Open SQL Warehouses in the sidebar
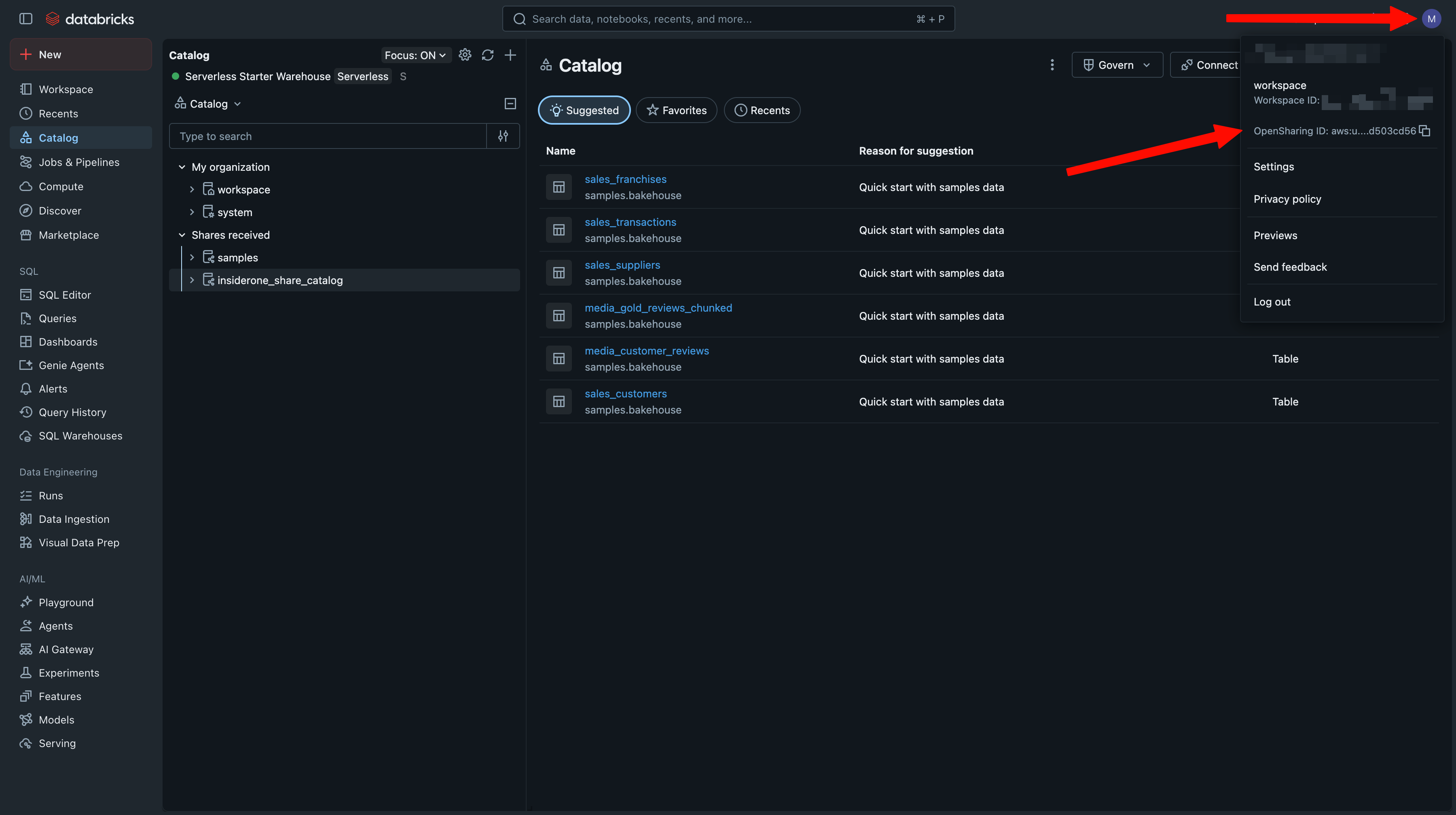 (x=81, y=436)
